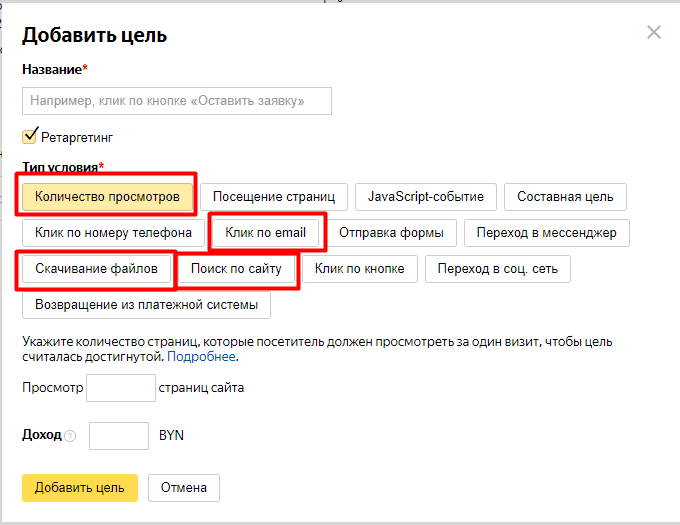Pick Составная цель condition type
Screen dimensions: 680x525
(x=565, y=197)
